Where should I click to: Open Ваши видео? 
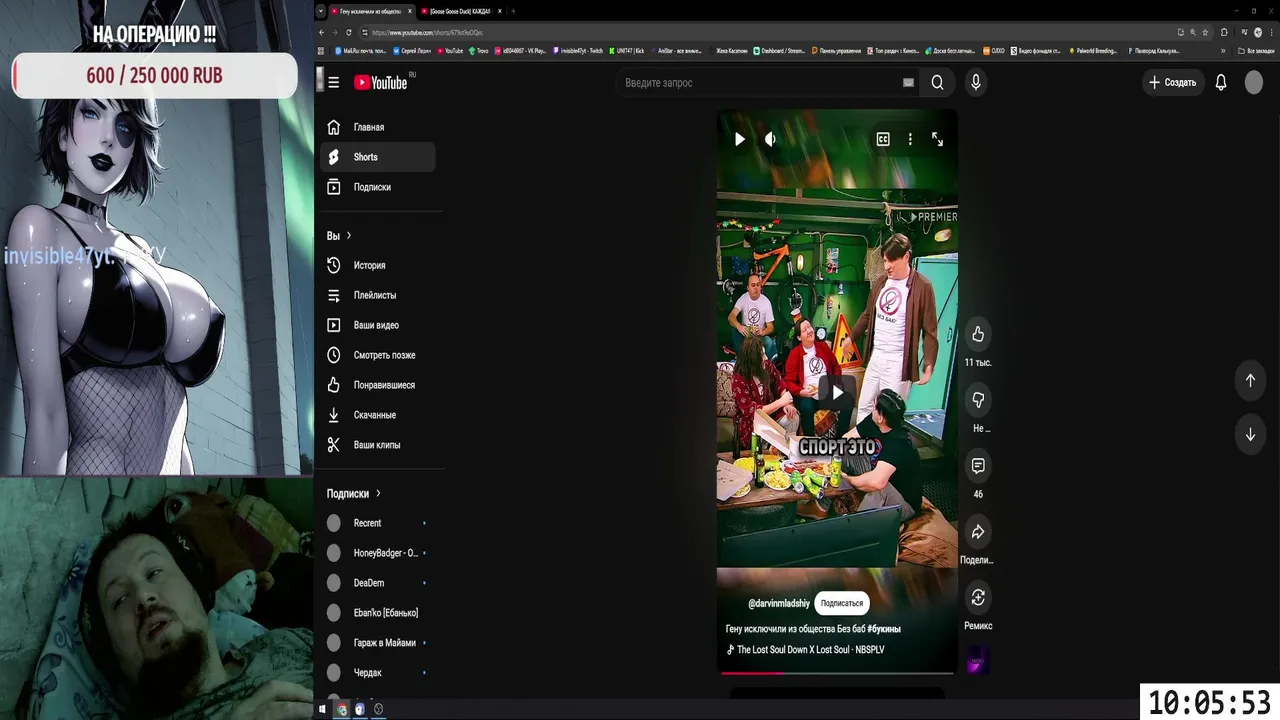tap(378, 325)
